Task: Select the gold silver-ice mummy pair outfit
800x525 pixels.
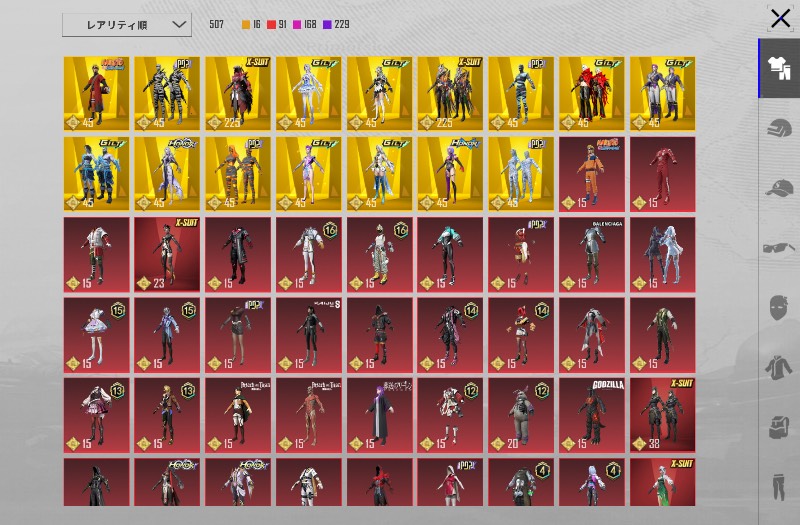Action: coord(521,173)
